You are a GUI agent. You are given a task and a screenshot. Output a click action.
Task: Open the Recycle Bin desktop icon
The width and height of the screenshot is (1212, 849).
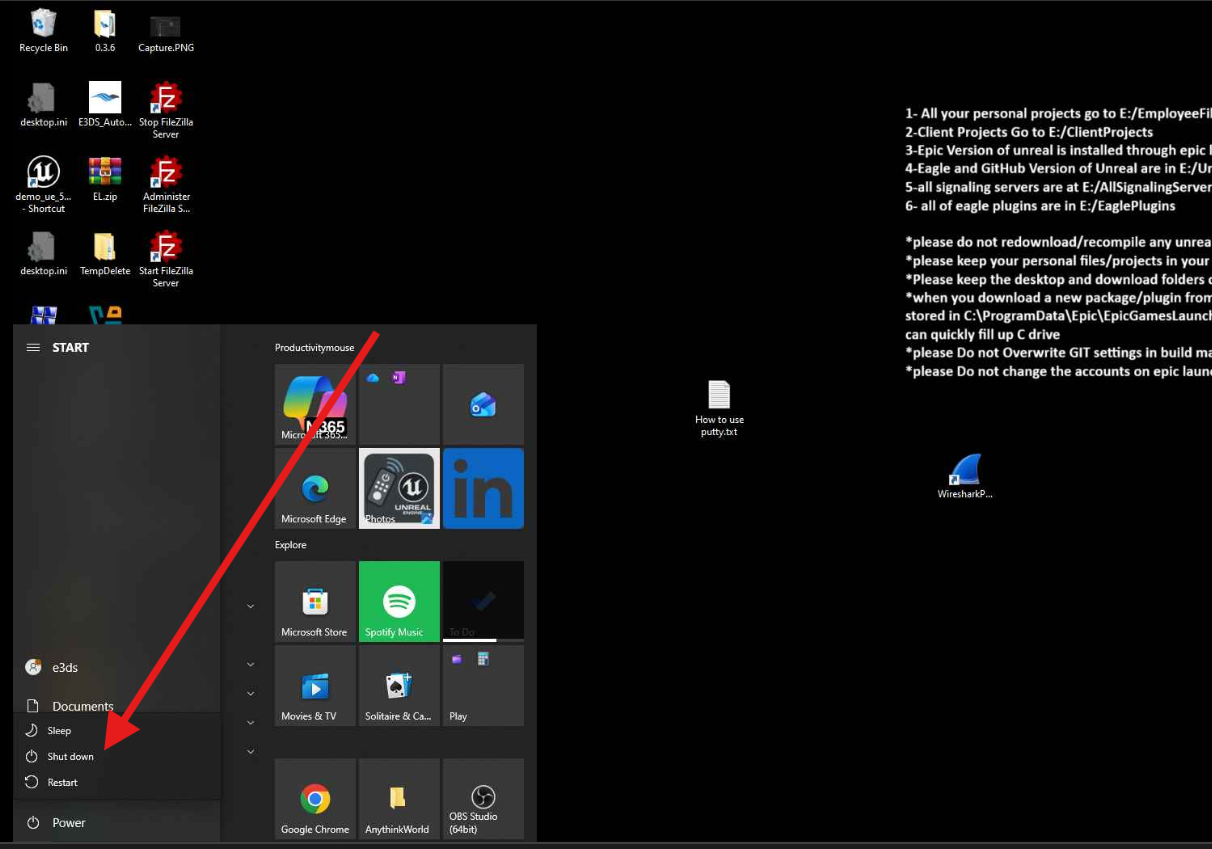43,30
